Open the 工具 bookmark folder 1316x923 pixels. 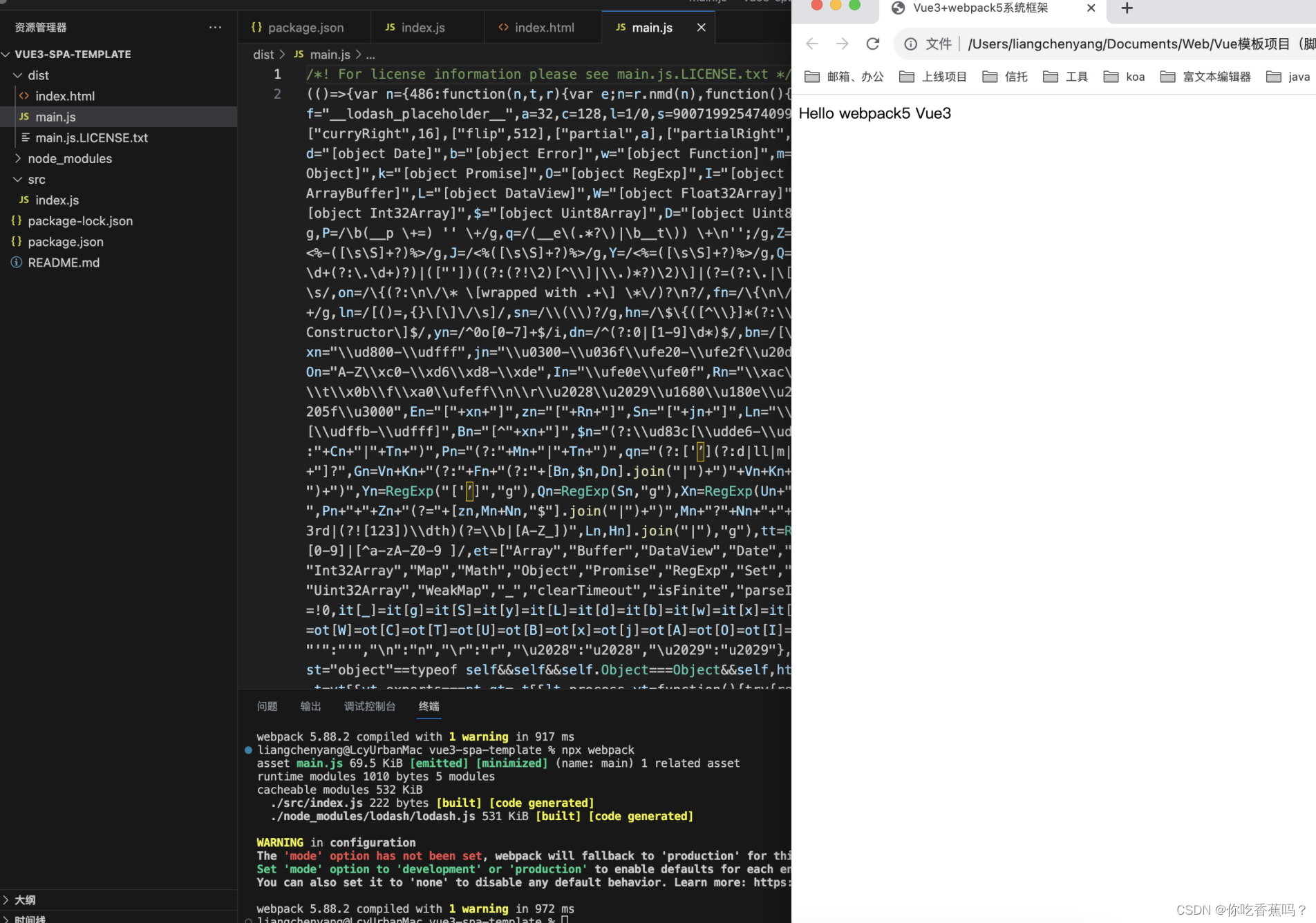click(x=1065, y=77)
